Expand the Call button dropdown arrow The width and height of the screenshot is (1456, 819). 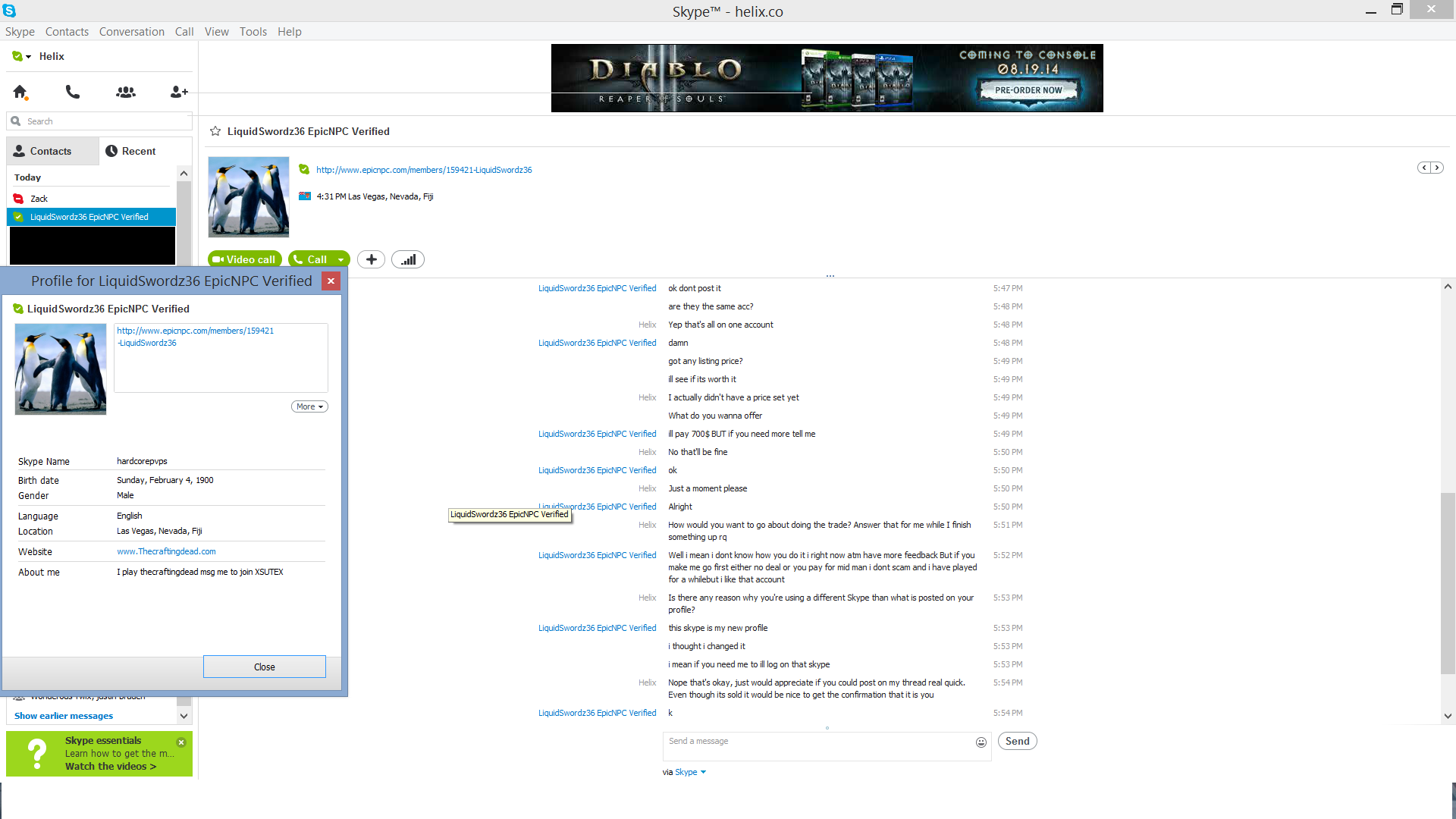pyautogui.click(x=341, y=259)
